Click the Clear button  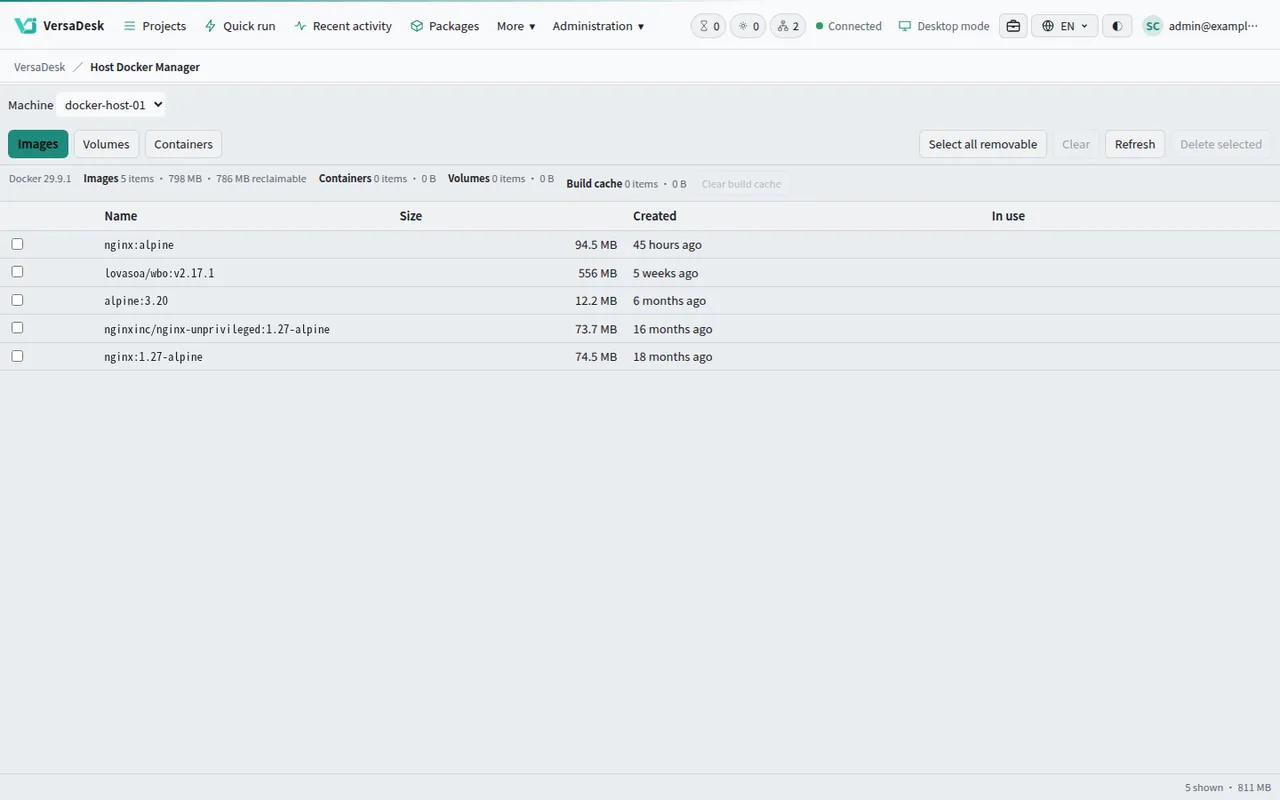1076,144
